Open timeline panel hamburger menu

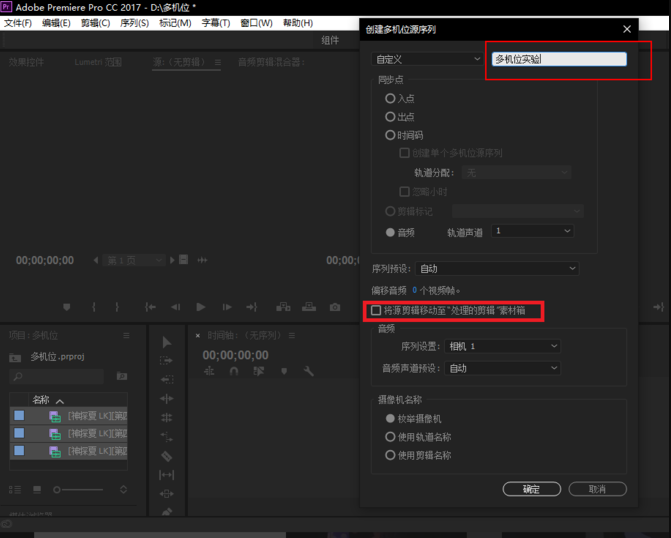click(292, 336)
